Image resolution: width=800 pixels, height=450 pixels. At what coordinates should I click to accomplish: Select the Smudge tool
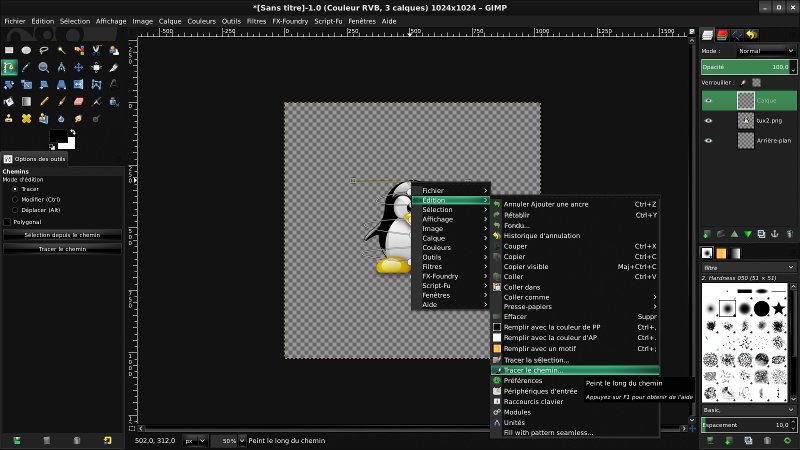79,118
